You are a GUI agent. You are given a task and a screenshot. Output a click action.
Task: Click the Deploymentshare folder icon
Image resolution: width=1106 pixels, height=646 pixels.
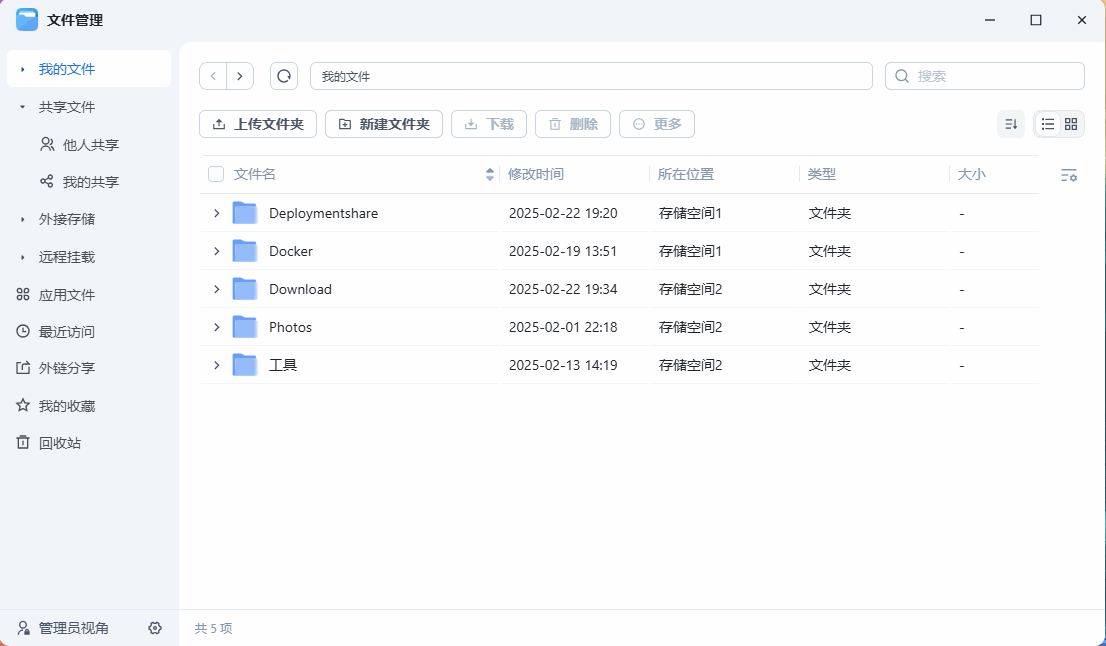(245, 213)
